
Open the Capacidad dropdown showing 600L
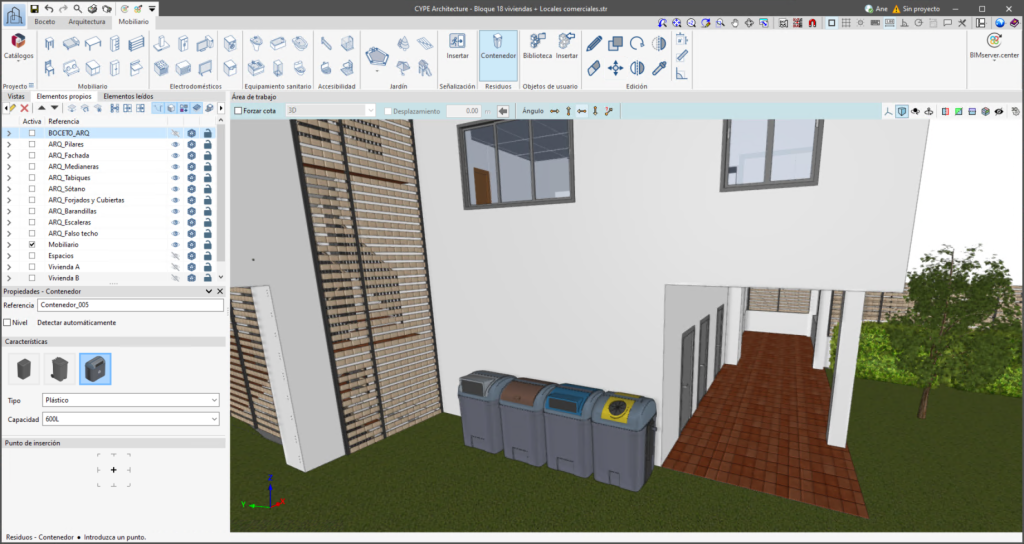coord(128,419)
